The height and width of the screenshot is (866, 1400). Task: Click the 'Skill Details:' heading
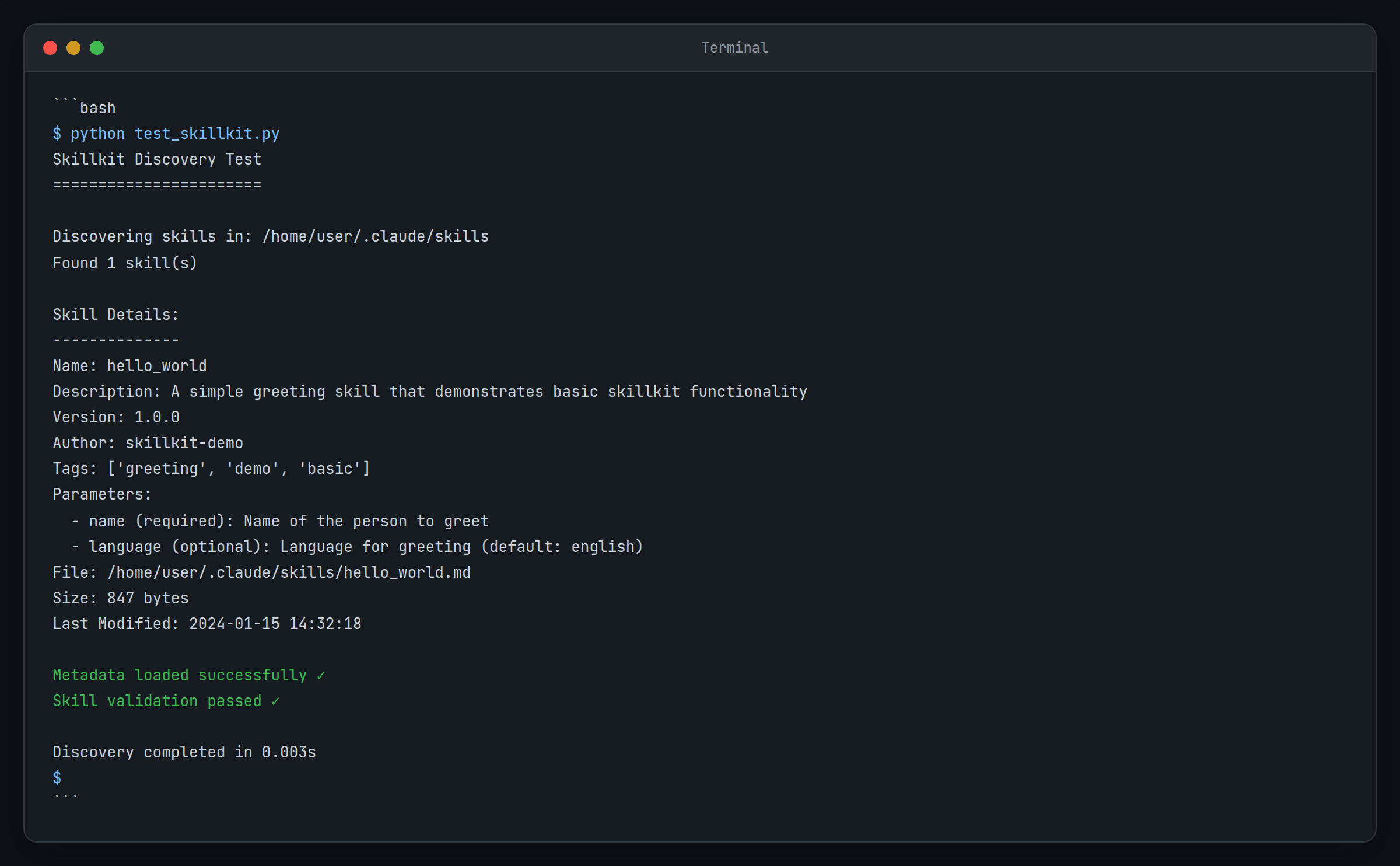coord(116,313)
